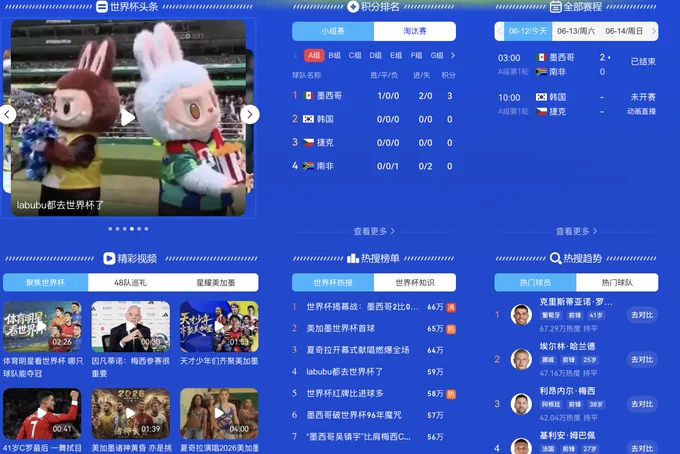Select the first carousel pagination dot

(110, 229)
